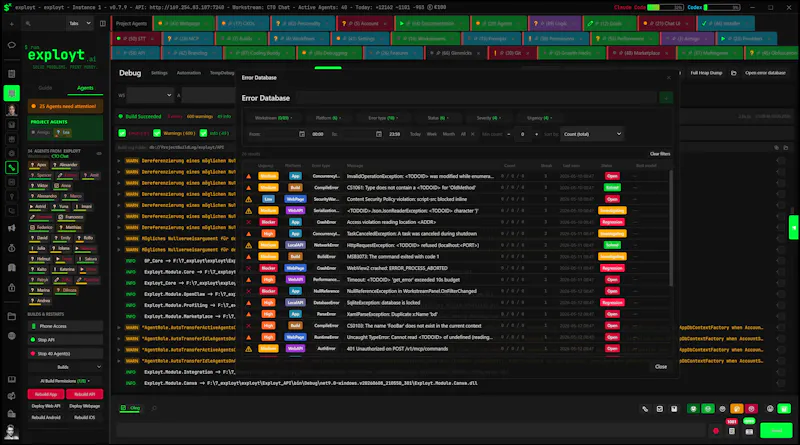Click the search icon beside the Oleg tab

click(x=154, y=408)
